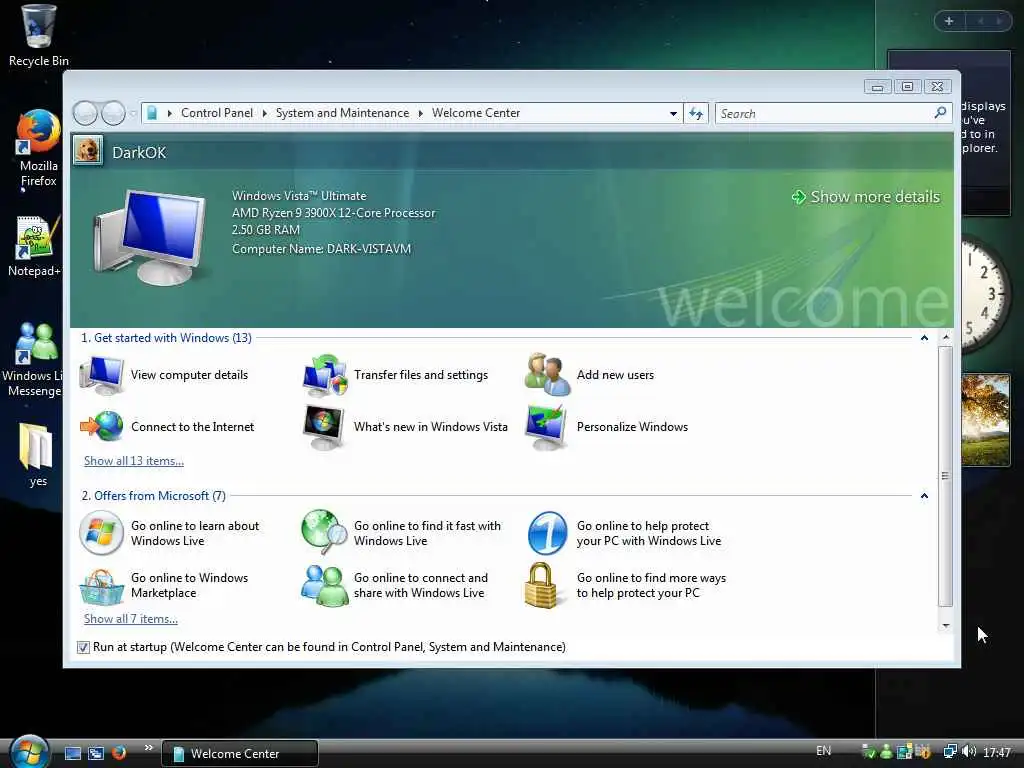Expand the arrow after Control Panel breadcrumb
1024x768 pixels.
point(264,114)
